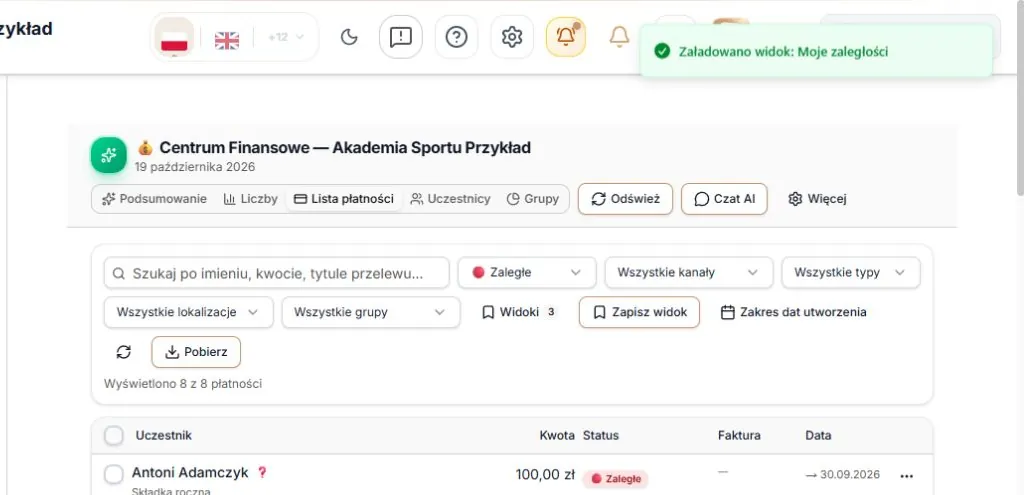Click the page vertical scrollbar
The height and width of the screenshot is (495, 1024).
tap(1019, 98)
